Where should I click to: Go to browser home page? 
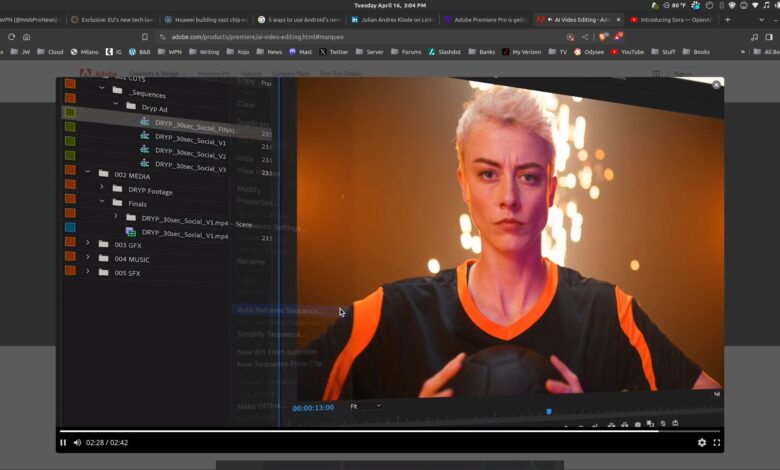coord(26,37)
